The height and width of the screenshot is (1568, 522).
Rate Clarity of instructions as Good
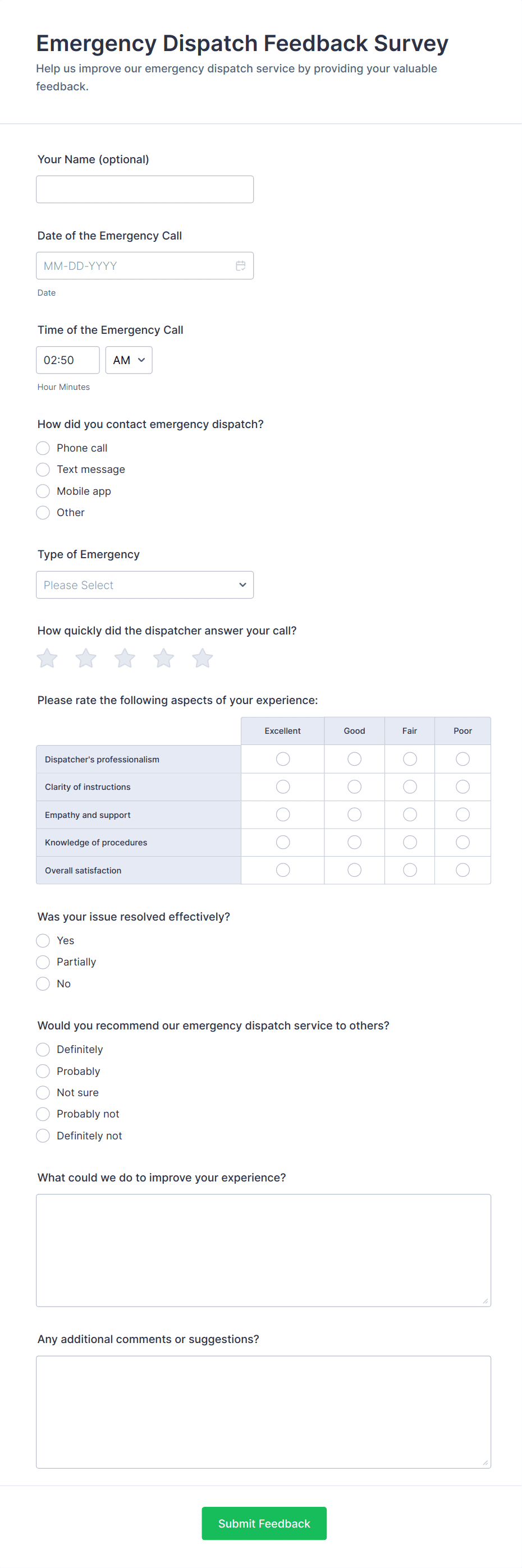(355, 787)
